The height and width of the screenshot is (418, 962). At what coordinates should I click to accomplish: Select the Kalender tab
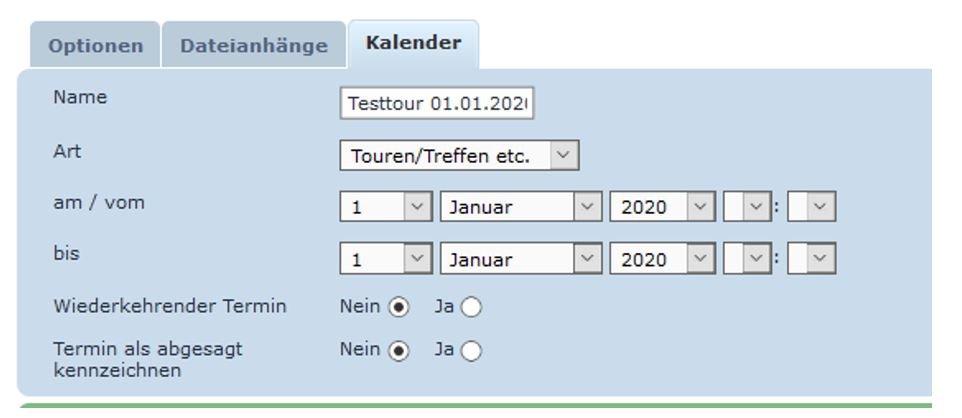[413, 44]
